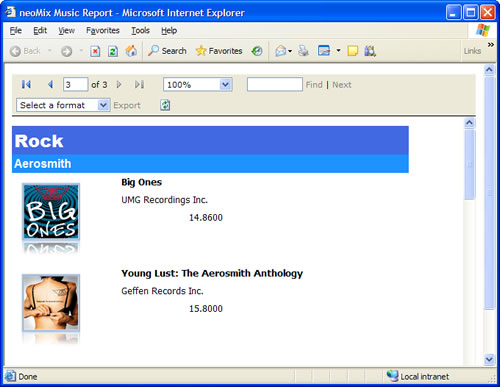Image resolution: width=500 pixels, height=387 pixels.
Task: Expand the Edit dropdown arrow
Action: (x=338, y=51)
